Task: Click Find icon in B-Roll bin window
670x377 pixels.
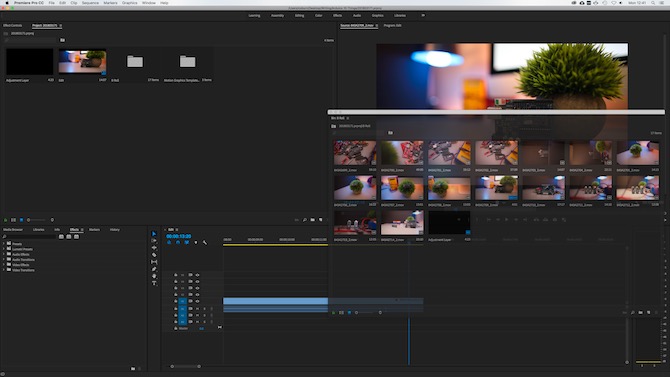Action: coord(632,312)
